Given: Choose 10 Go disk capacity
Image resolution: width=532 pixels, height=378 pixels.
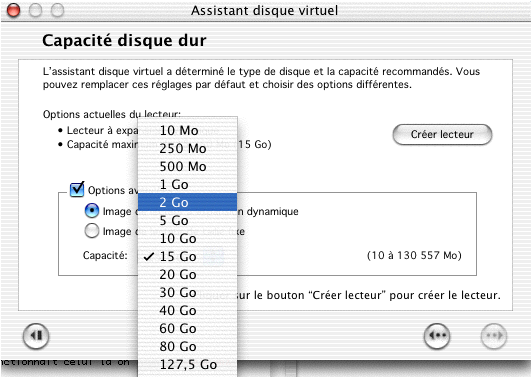Looking at the screenshot, I should point(187,239).
